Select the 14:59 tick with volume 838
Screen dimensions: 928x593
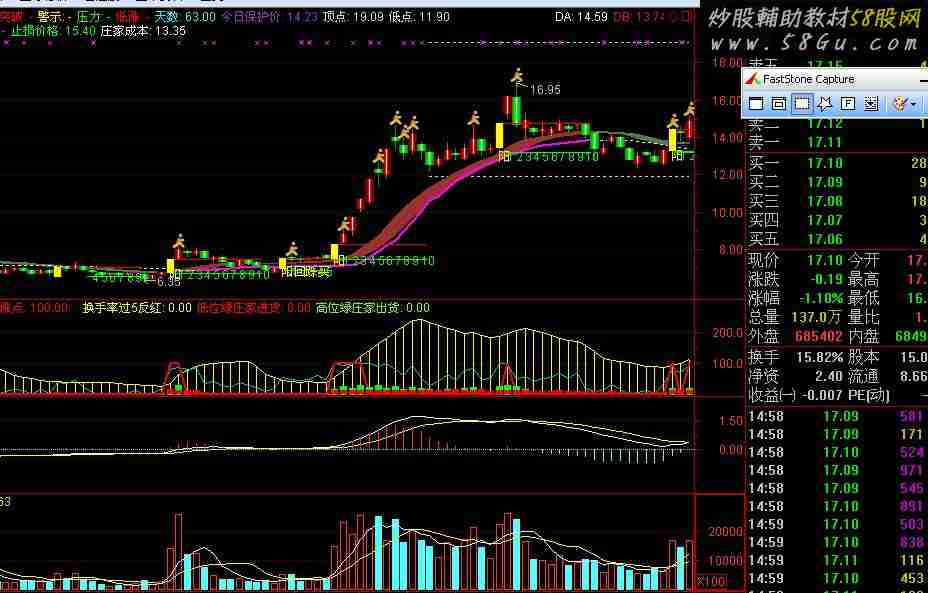point(836,542)
